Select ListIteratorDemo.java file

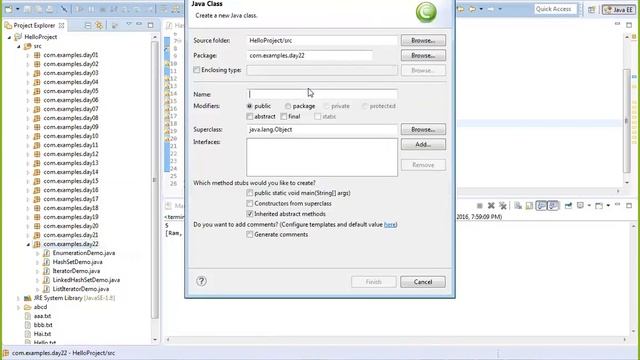[81, 289]
